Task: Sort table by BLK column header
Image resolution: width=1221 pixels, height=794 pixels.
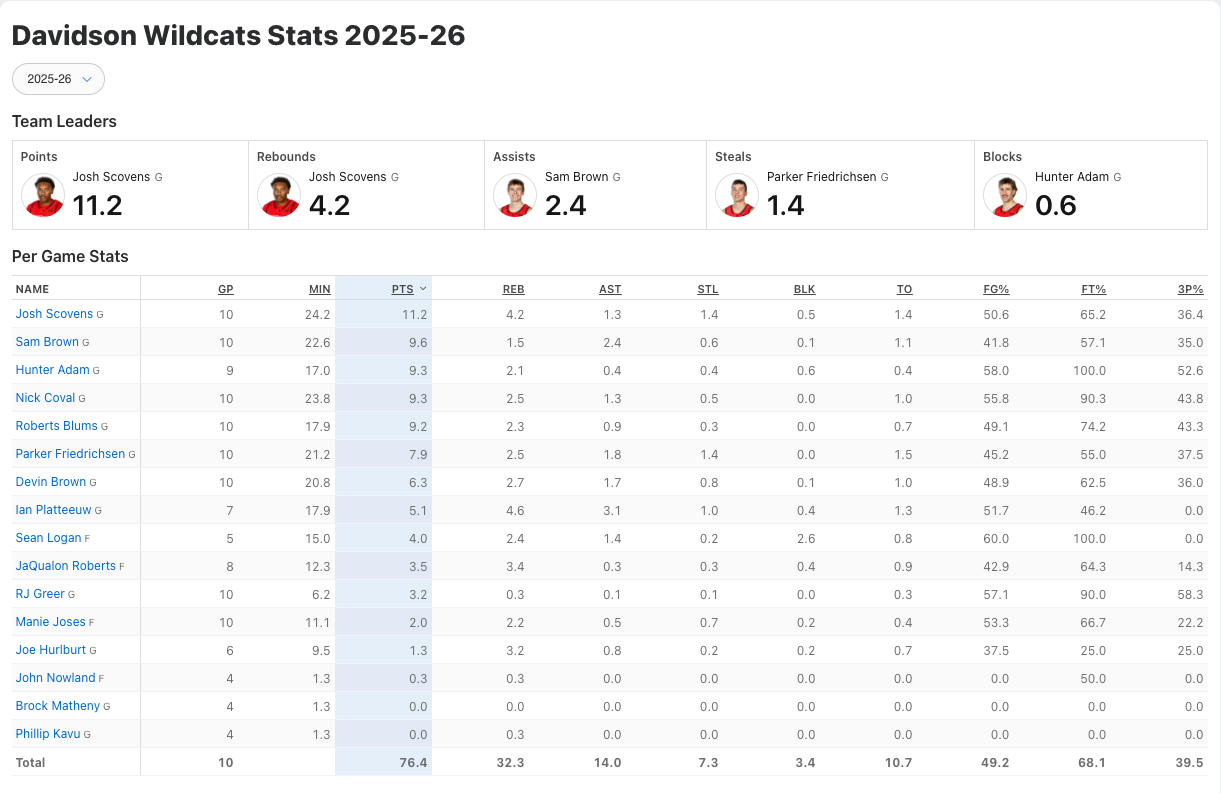Action: (804, 289)
